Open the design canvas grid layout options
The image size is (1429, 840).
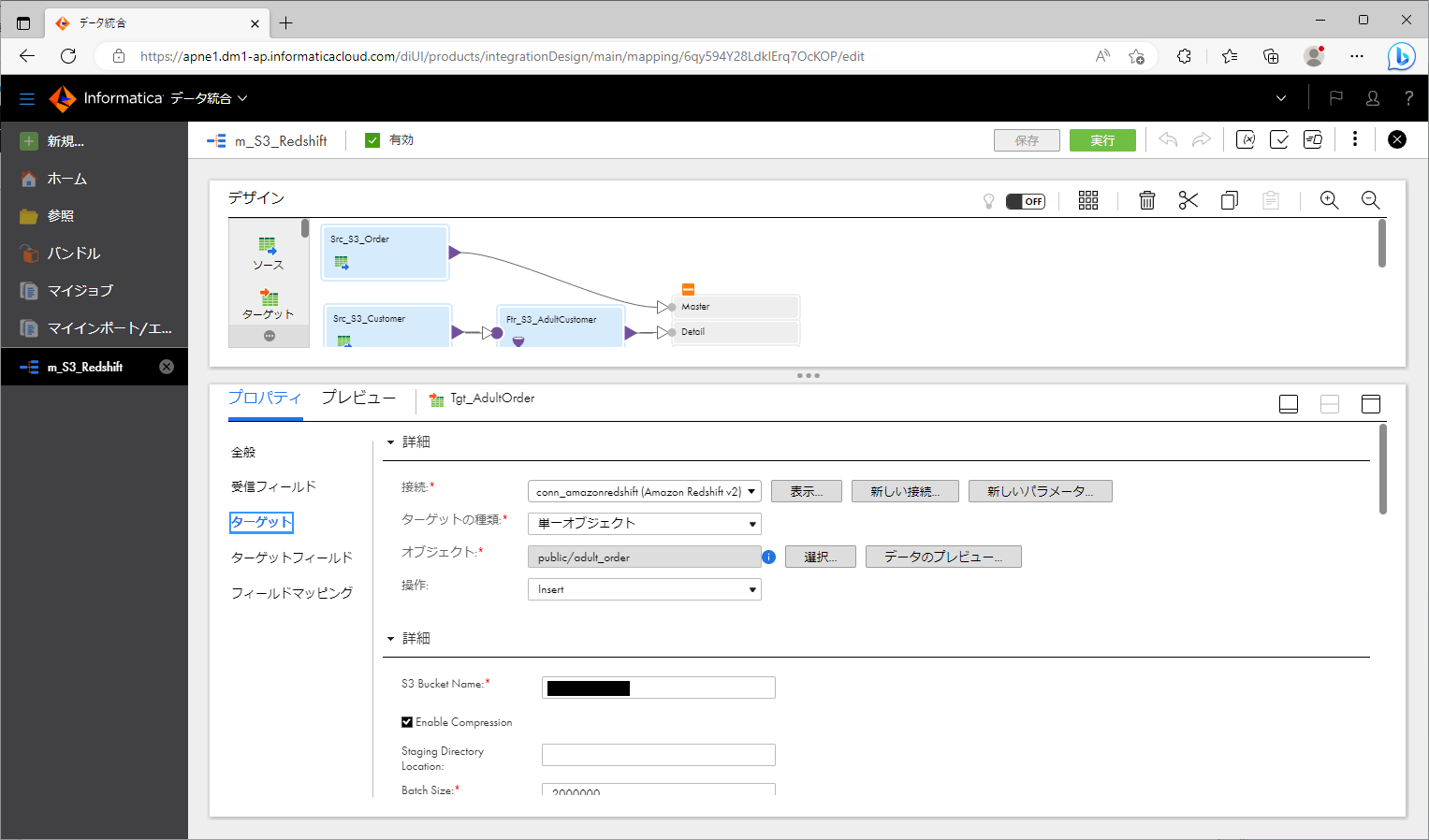1087,199
